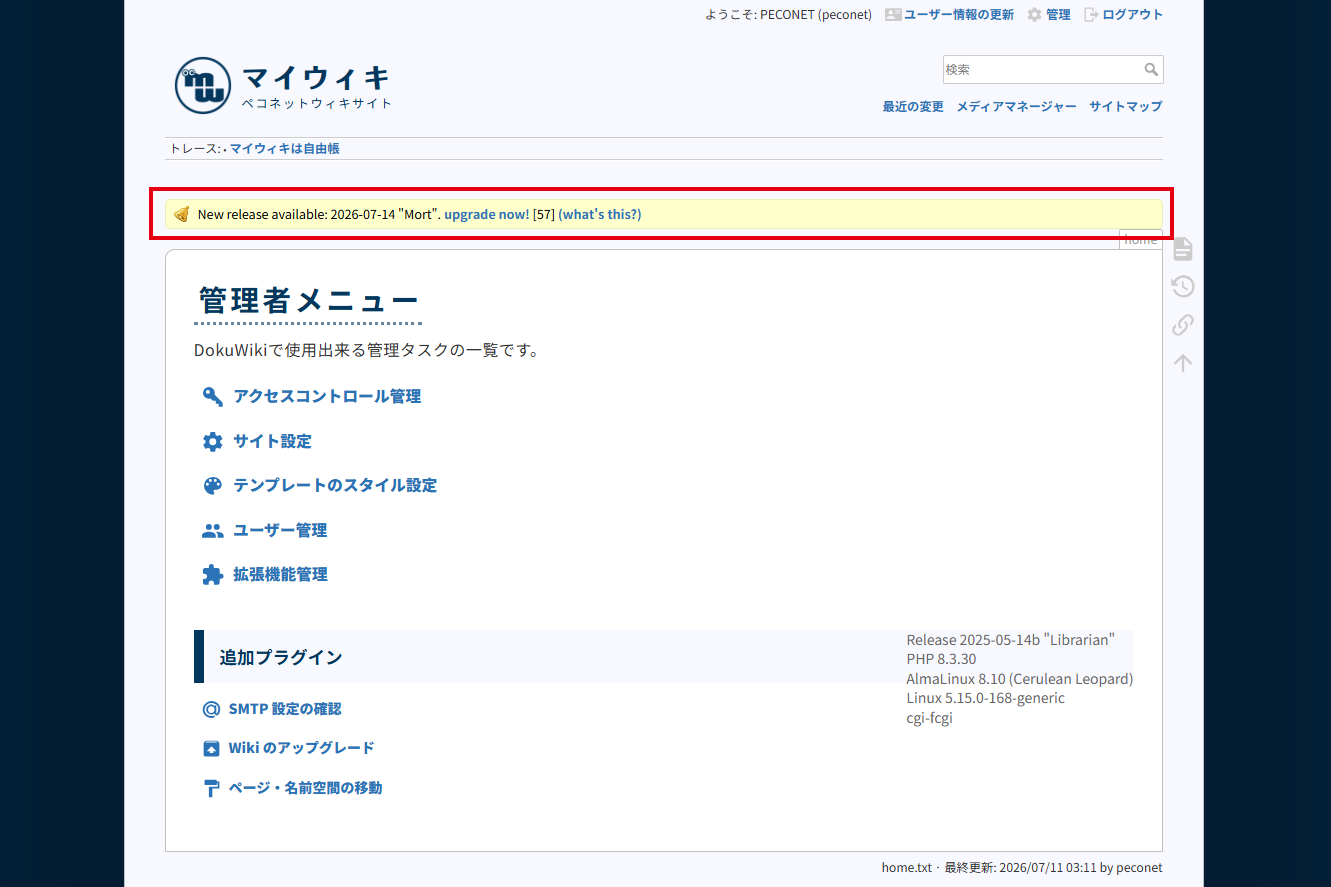1331x887 pixels.
Task: Click the (what's this?) link
Action: click(x=600, y=214)
